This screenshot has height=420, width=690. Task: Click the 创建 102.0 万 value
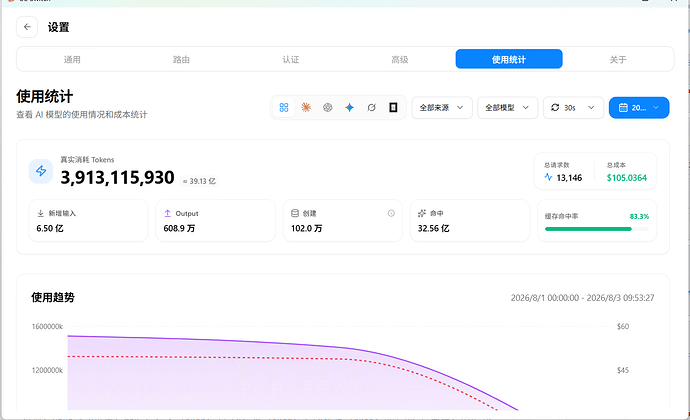(x=306, y=228)
